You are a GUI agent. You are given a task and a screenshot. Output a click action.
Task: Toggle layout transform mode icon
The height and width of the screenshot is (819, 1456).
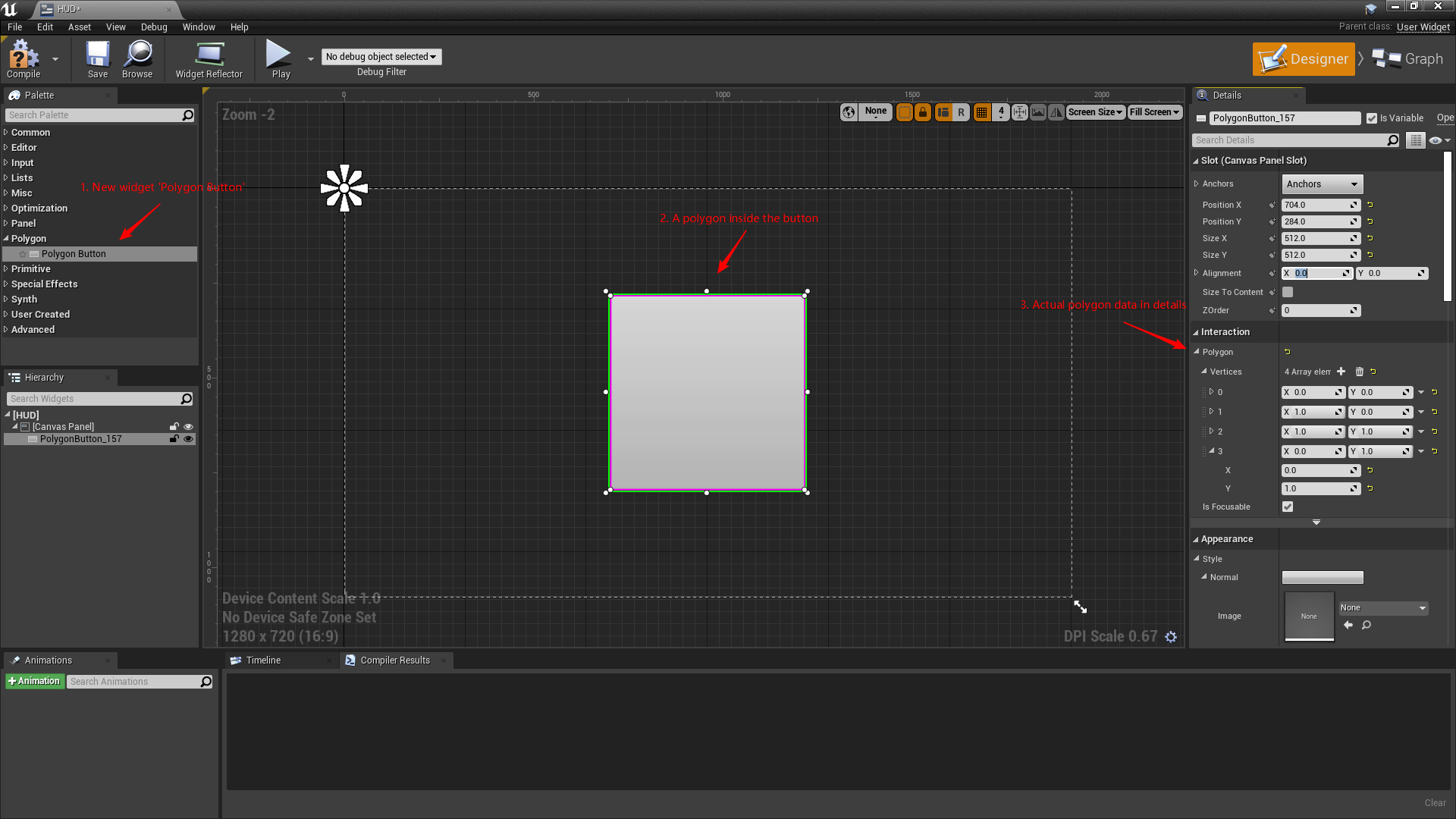[x=943, y=112]
